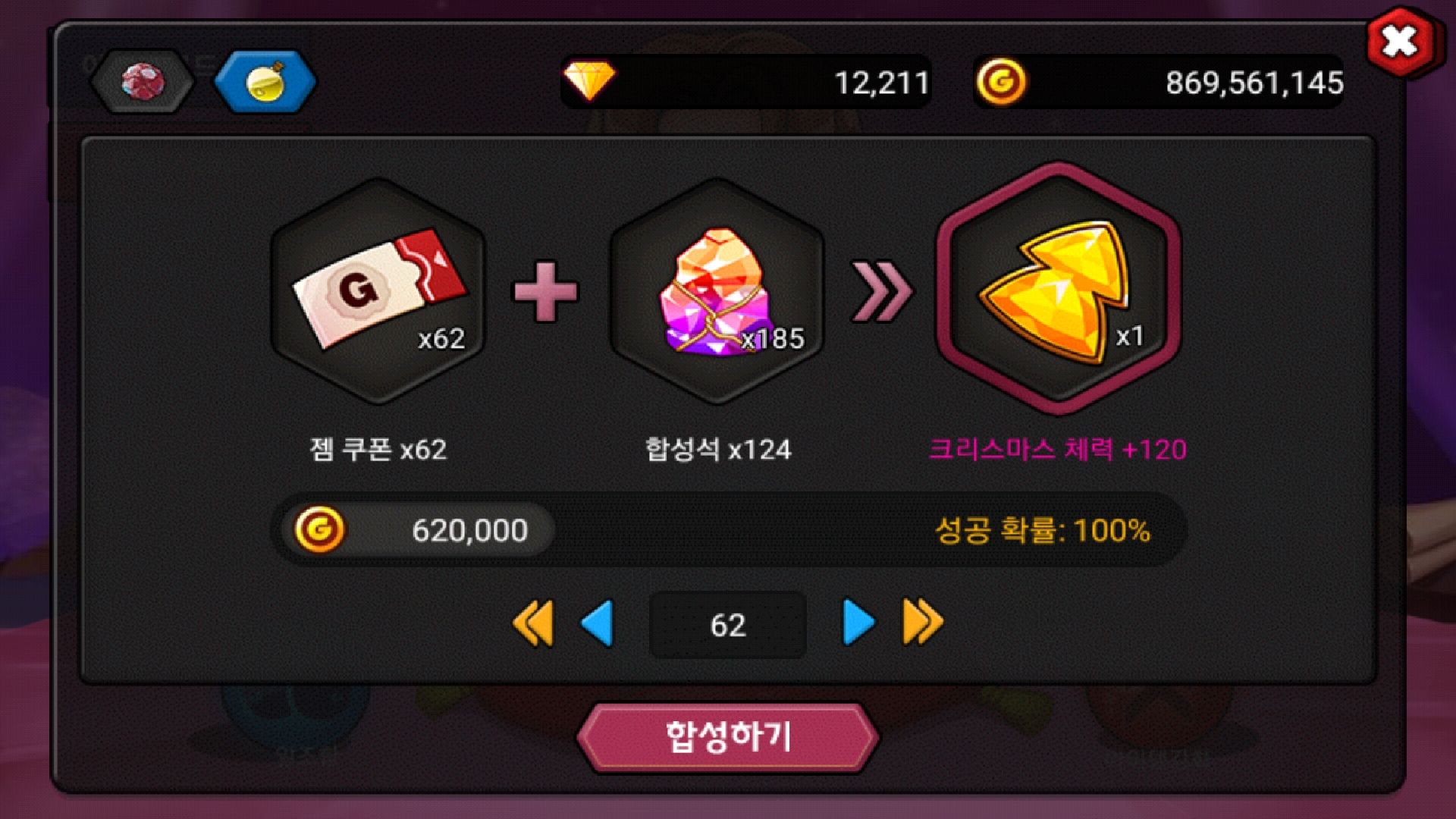The width and height of the screenshot is (1456, 819).
Task: Tap the 합성하기 synthesize button
Action: pos(728,737)
